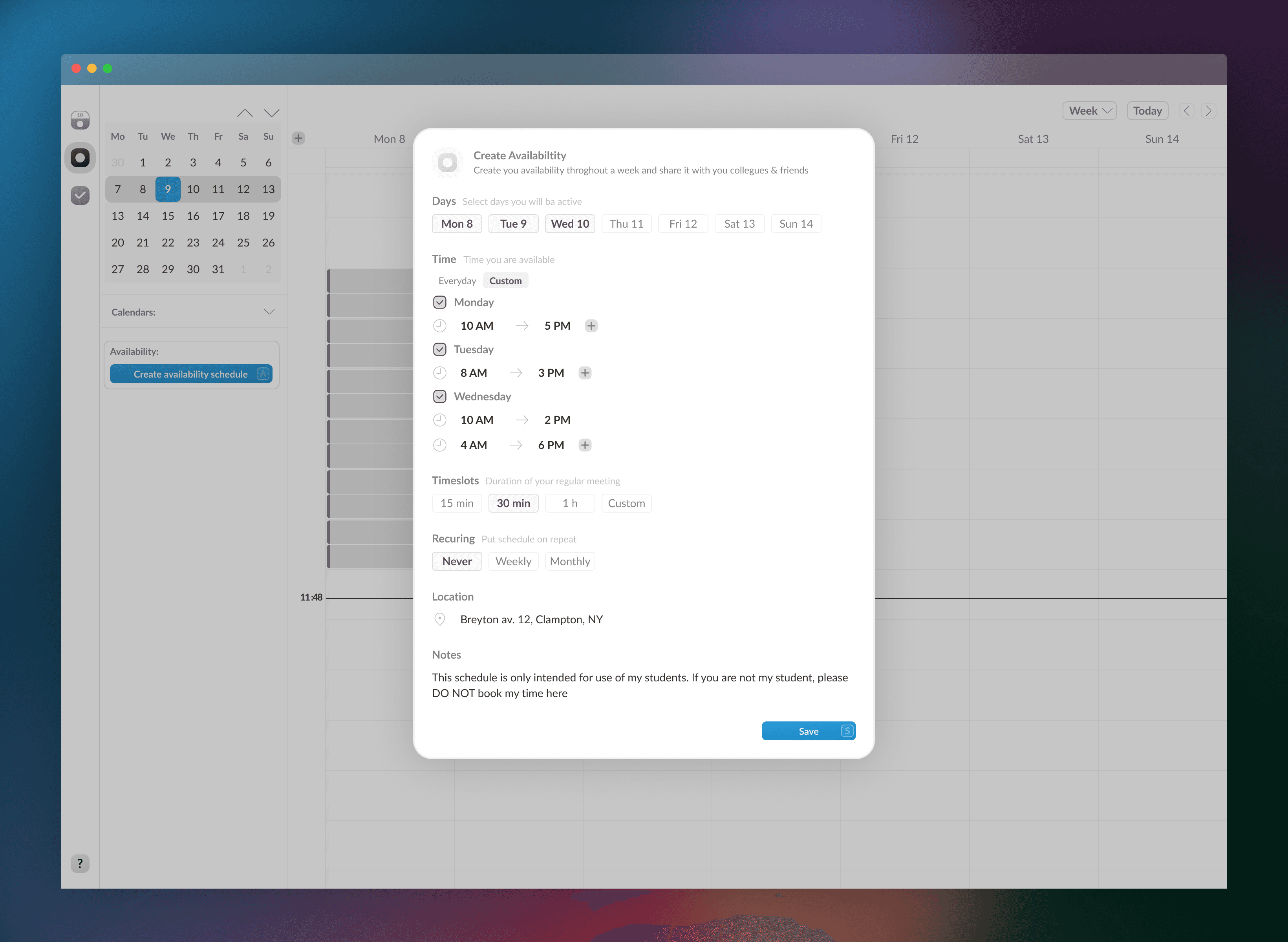1288x942 pixels.
Task: Uncheck the Monday checkbox
Action: (440, 302)
